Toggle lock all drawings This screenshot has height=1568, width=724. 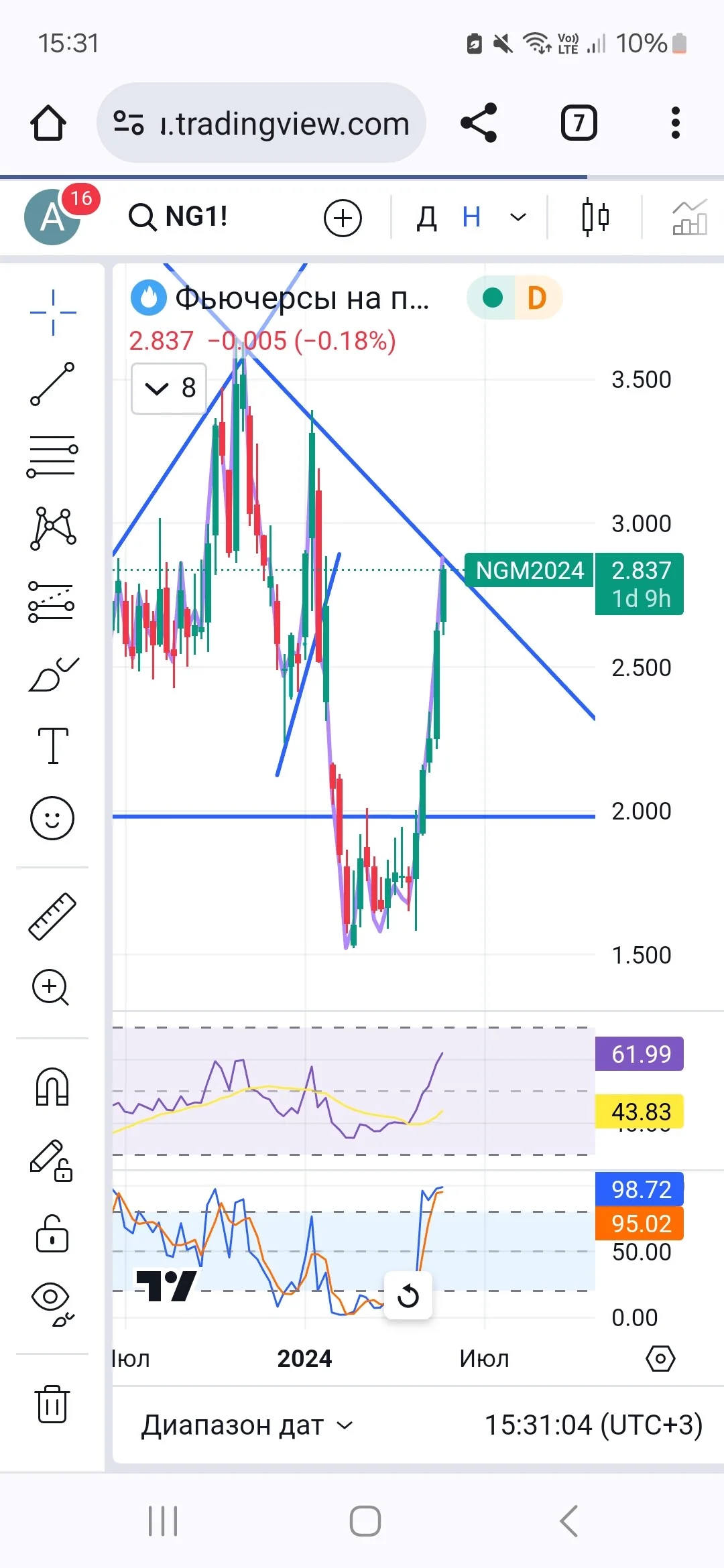[52, 1233]
